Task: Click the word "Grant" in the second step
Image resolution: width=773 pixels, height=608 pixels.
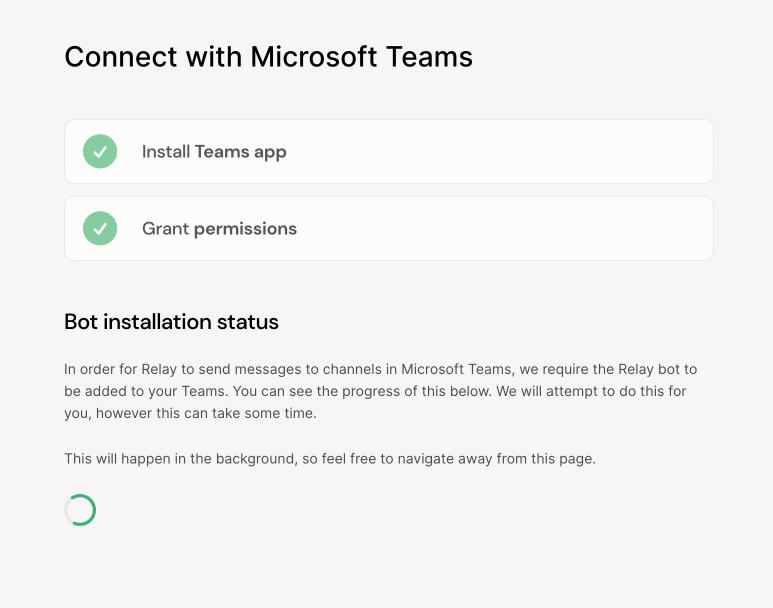Action: pyautogui.click(x=165, y=229)
